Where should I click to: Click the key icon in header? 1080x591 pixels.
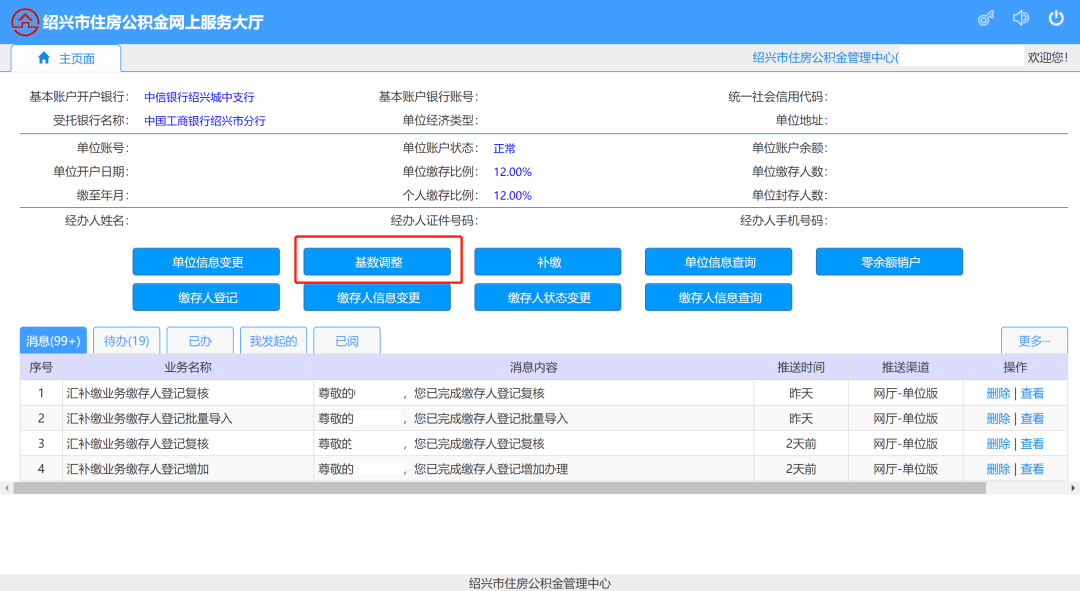coord(986,19)
